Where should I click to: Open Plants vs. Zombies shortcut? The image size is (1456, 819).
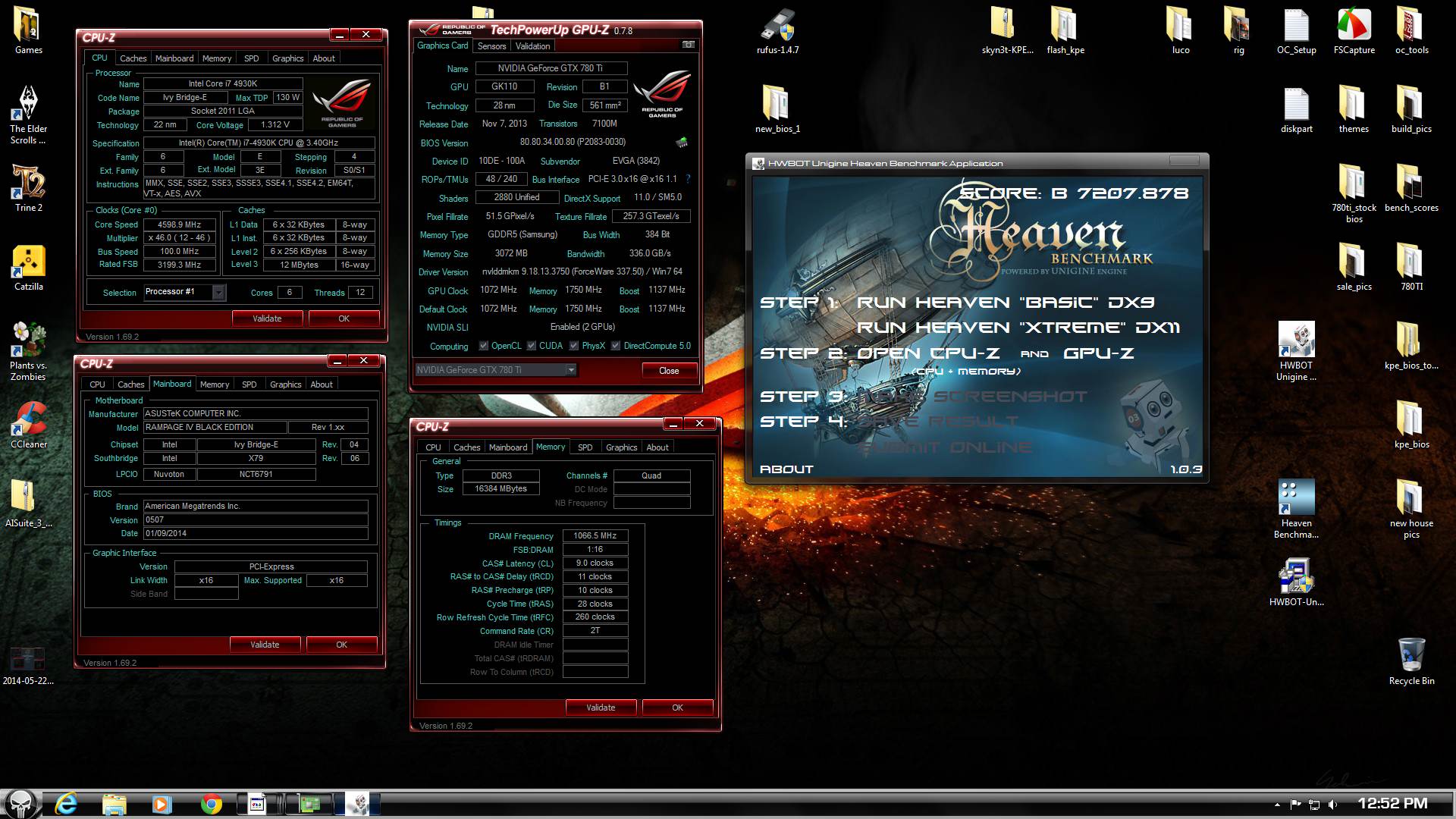click(x=28, y=350)
